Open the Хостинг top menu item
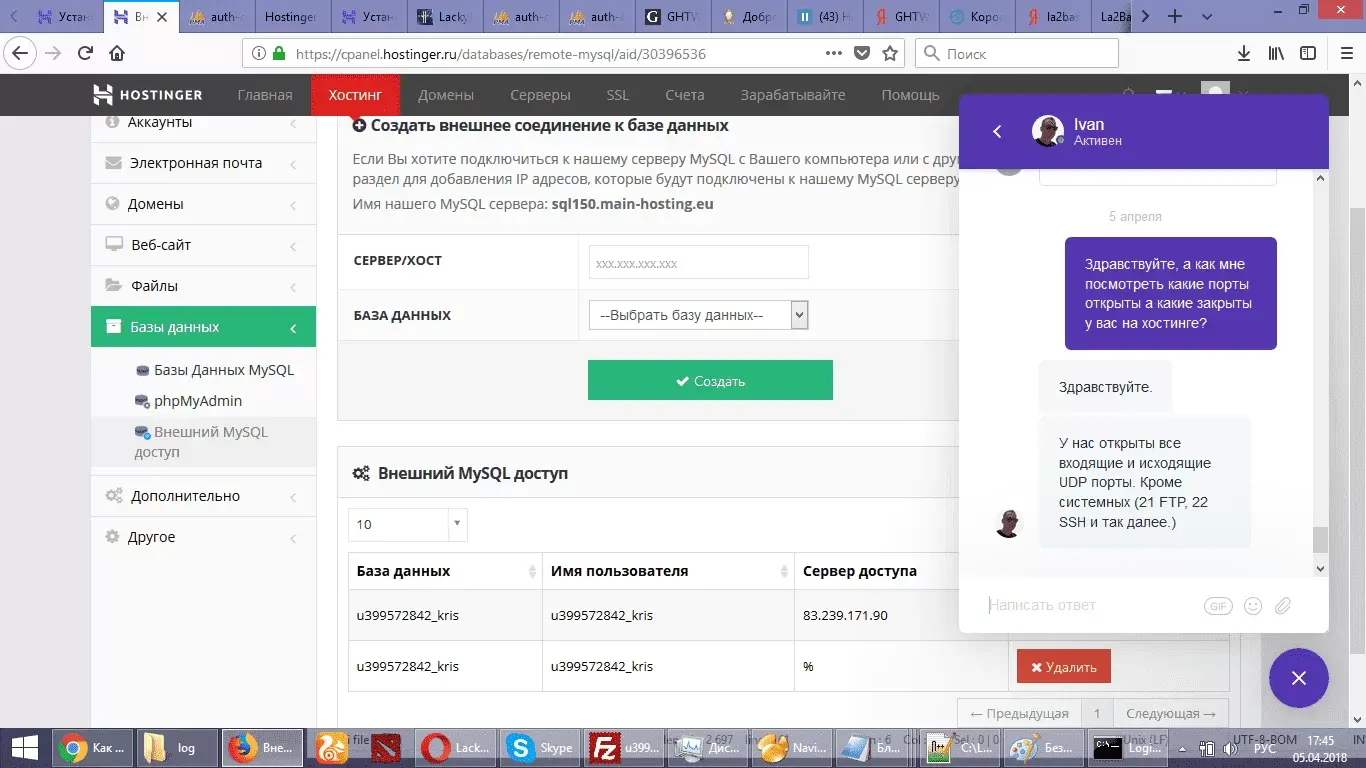Viewport: 1366px width, 768px height. pyautogui.click(x=355, y=95)
